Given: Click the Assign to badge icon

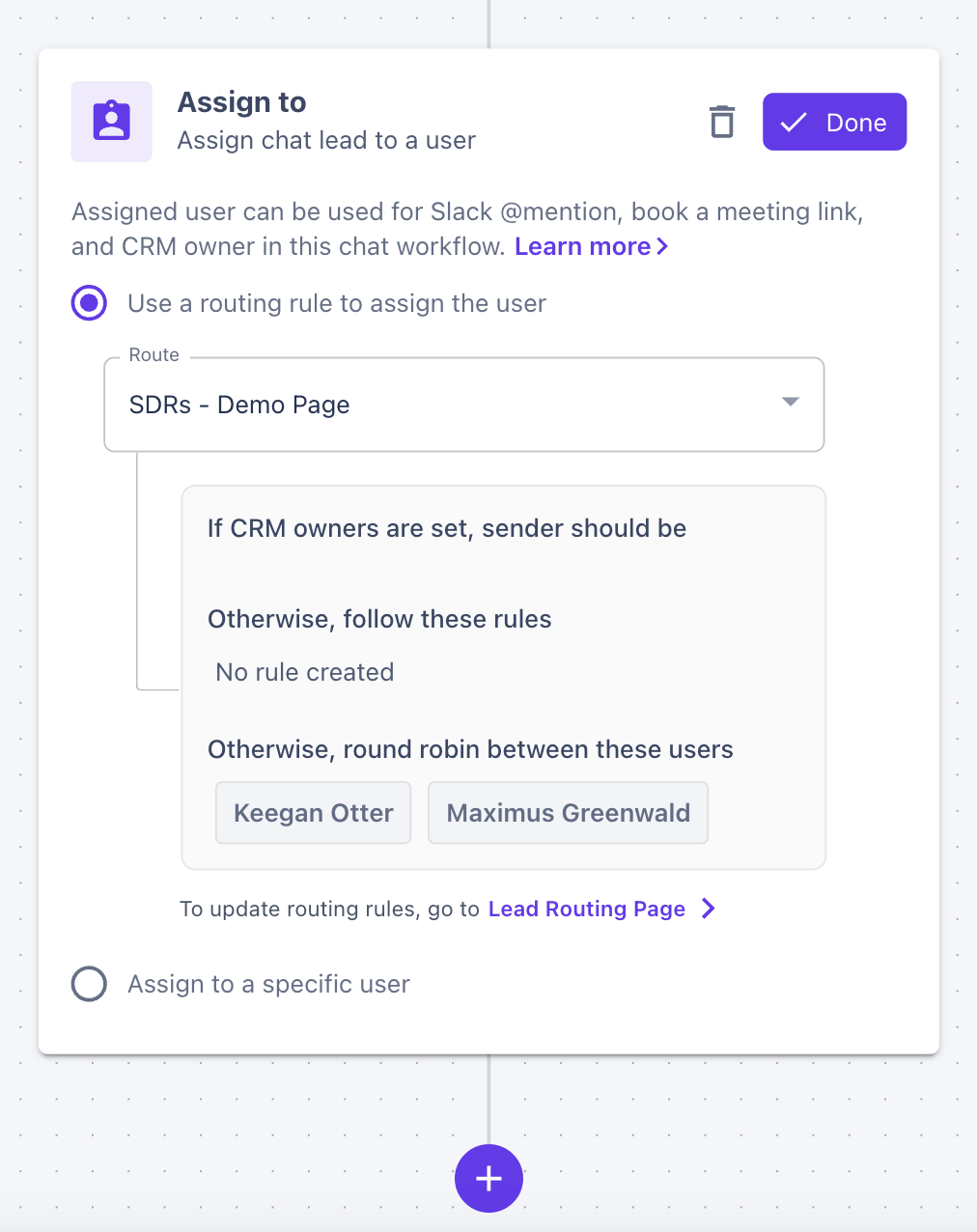Looking at the screenshot, I should click(x=112, y=122).
